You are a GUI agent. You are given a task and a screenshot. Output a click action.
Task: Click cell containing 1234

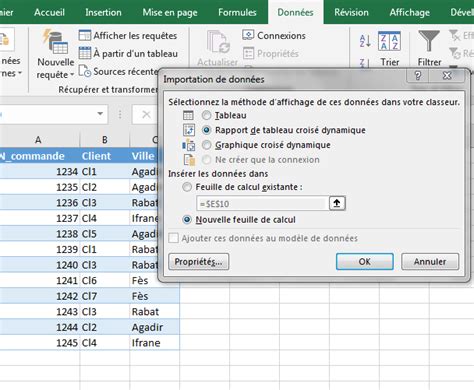[x=40, y=171]
